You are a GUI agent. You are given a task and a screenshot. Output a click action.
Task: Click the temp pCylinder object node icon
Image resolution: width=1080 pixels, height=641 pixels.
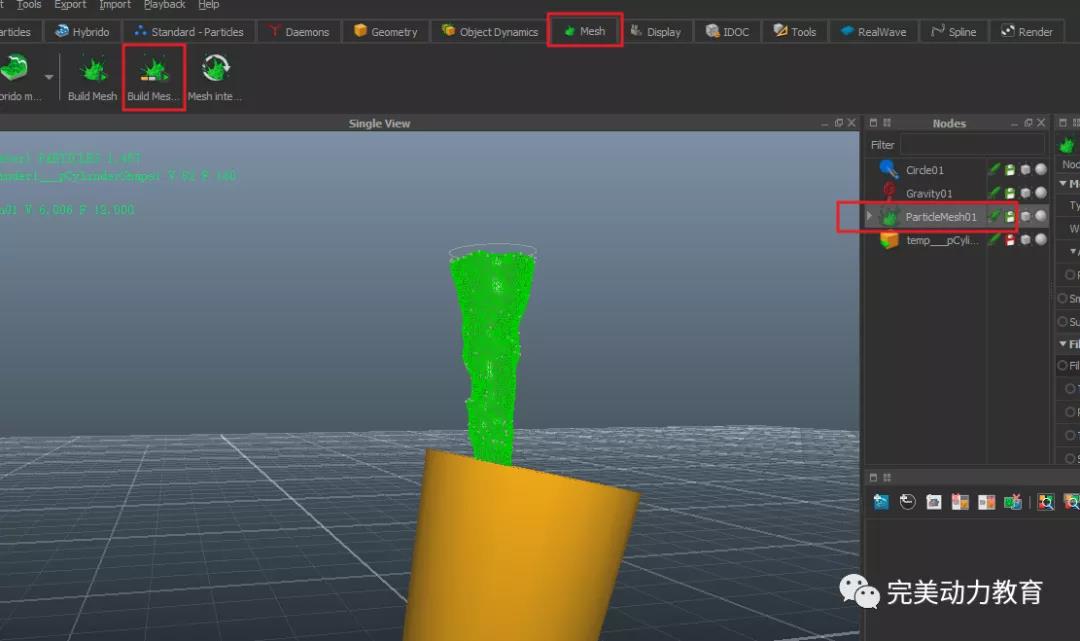pyautogui.click(x=889, y=240)
